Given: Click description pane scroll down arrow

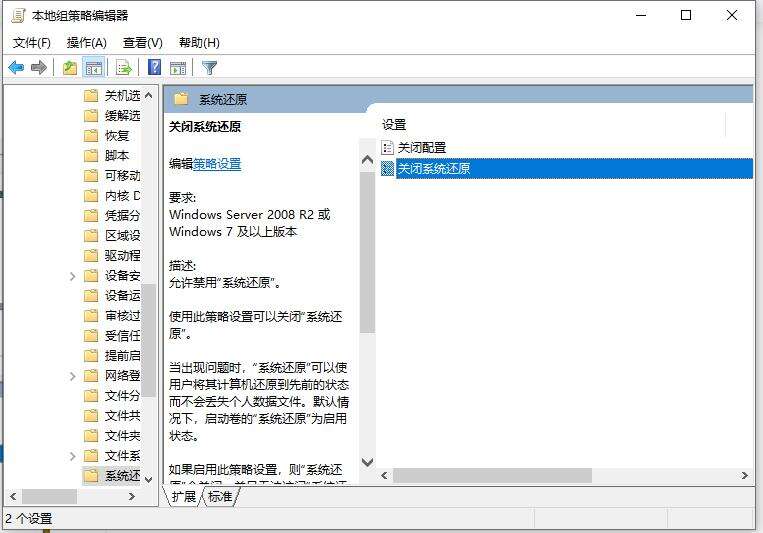Looking at the screenshot, I should 367,461.
